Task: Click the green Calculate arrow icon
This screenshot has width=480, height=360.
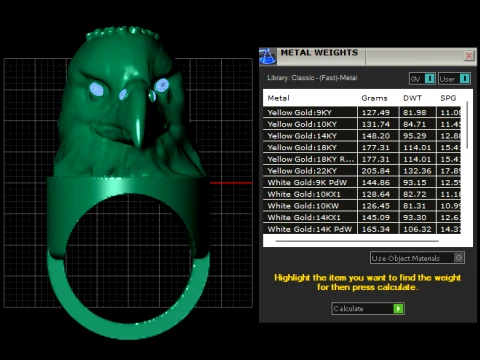Action: click(x=398, y=308)
